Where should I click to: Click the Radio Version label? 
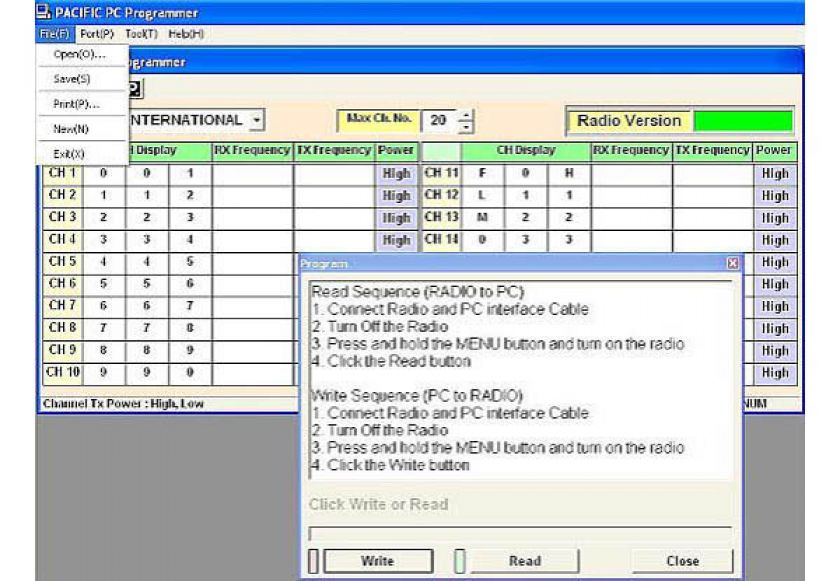pyautogui.click(x=629, y=121)
